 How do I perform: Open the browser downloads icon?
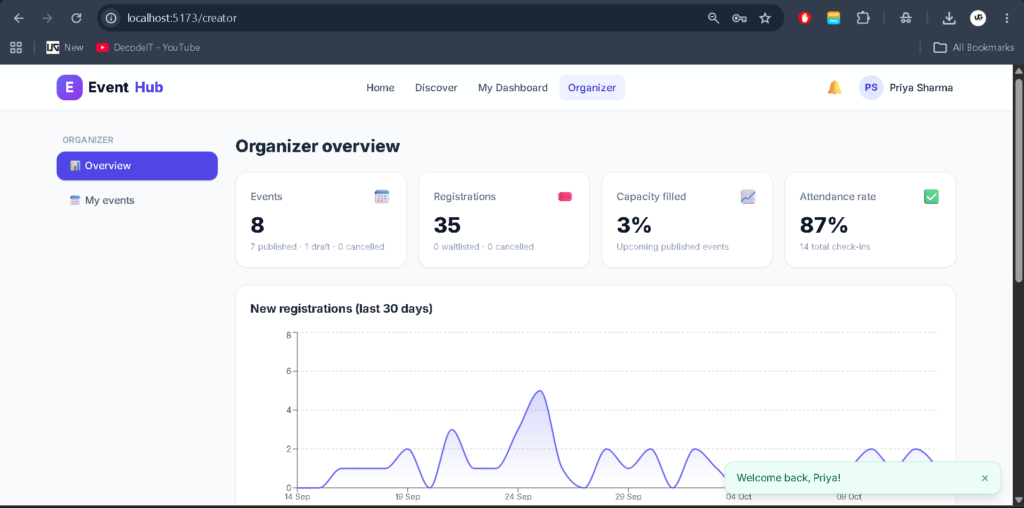point(949,18)
